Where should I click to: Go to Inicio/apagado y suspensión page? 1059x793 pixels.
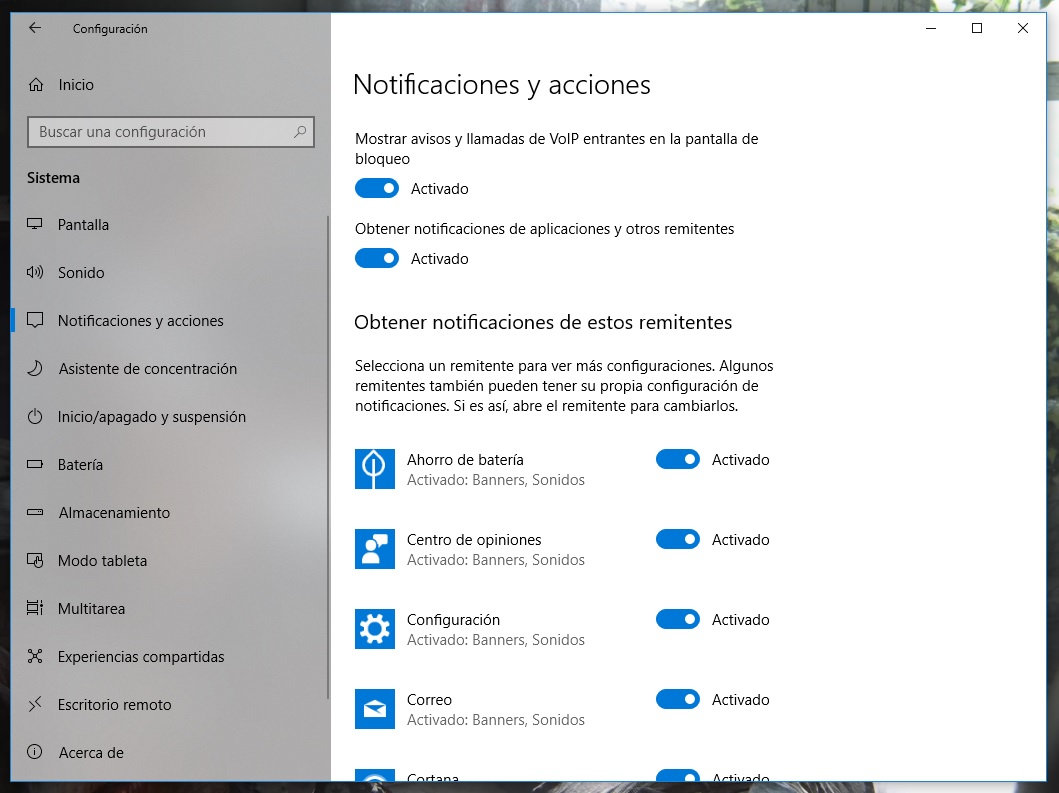click(x=151, y=417)
